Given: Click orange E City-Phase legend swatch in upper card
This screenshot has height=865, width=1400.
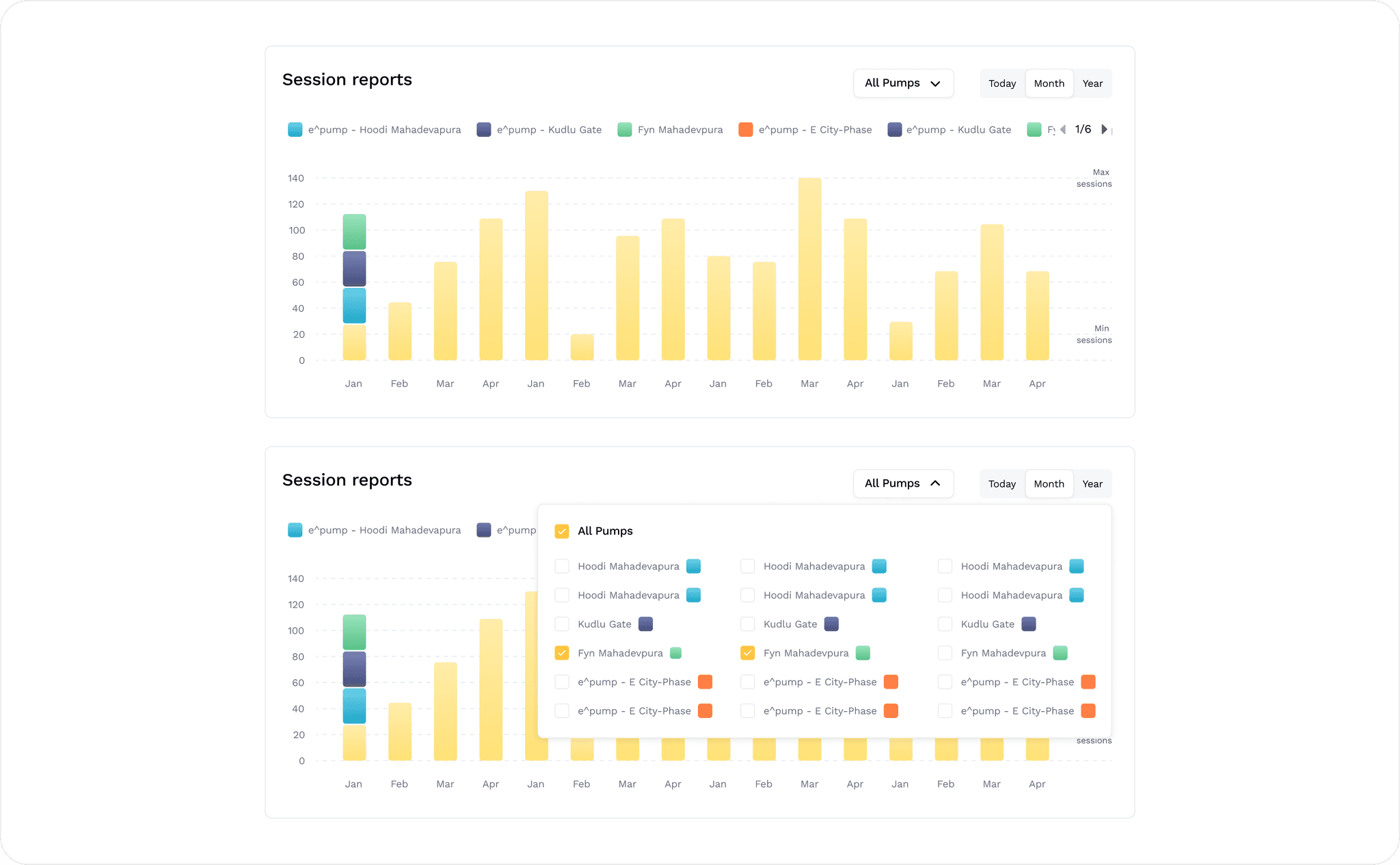Looking at the screenshot, I should point(746,129).
